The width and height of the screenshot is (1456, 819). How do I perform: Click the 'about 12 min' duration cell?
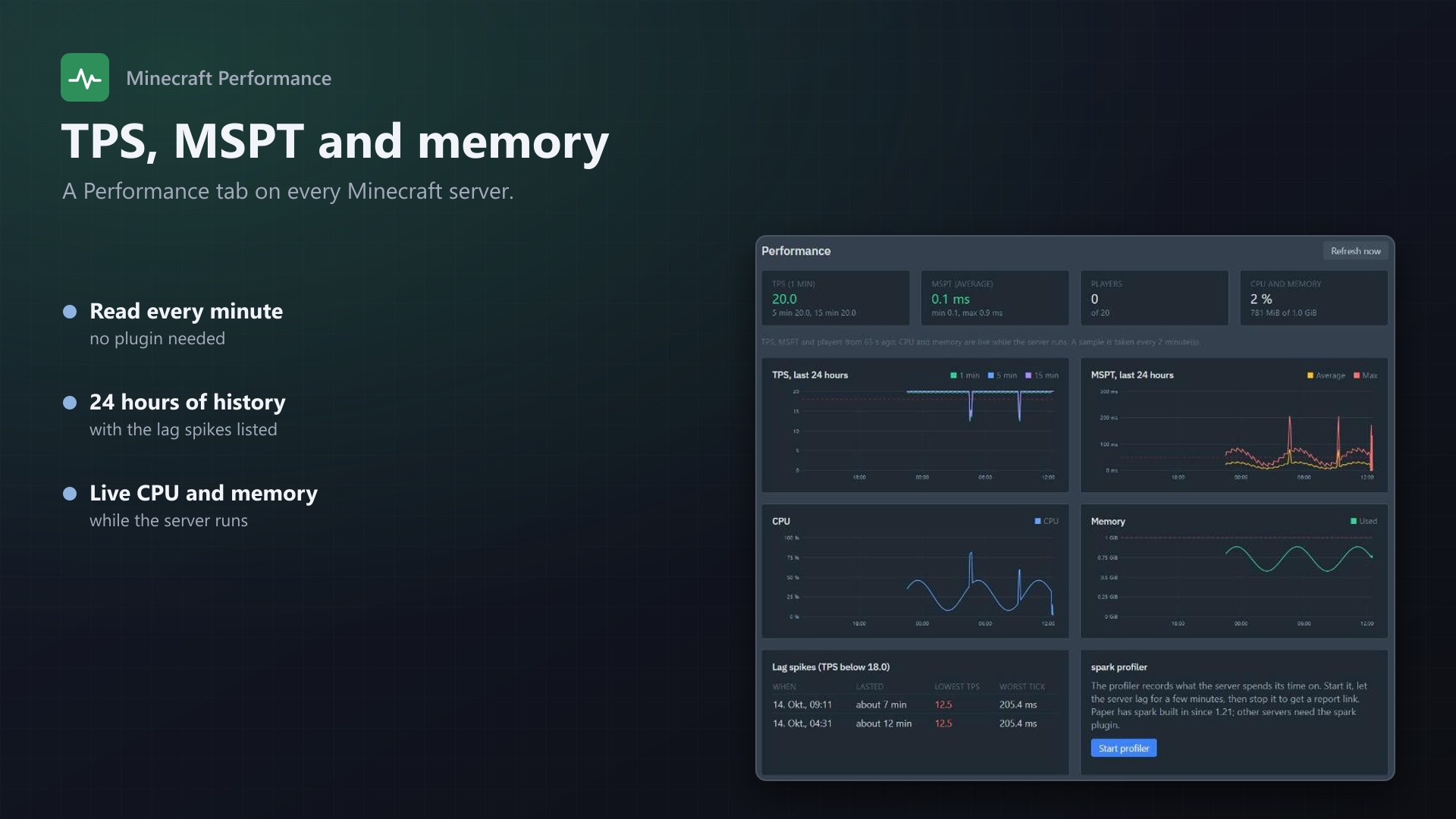pyautogui.click(x=883, y=723)
